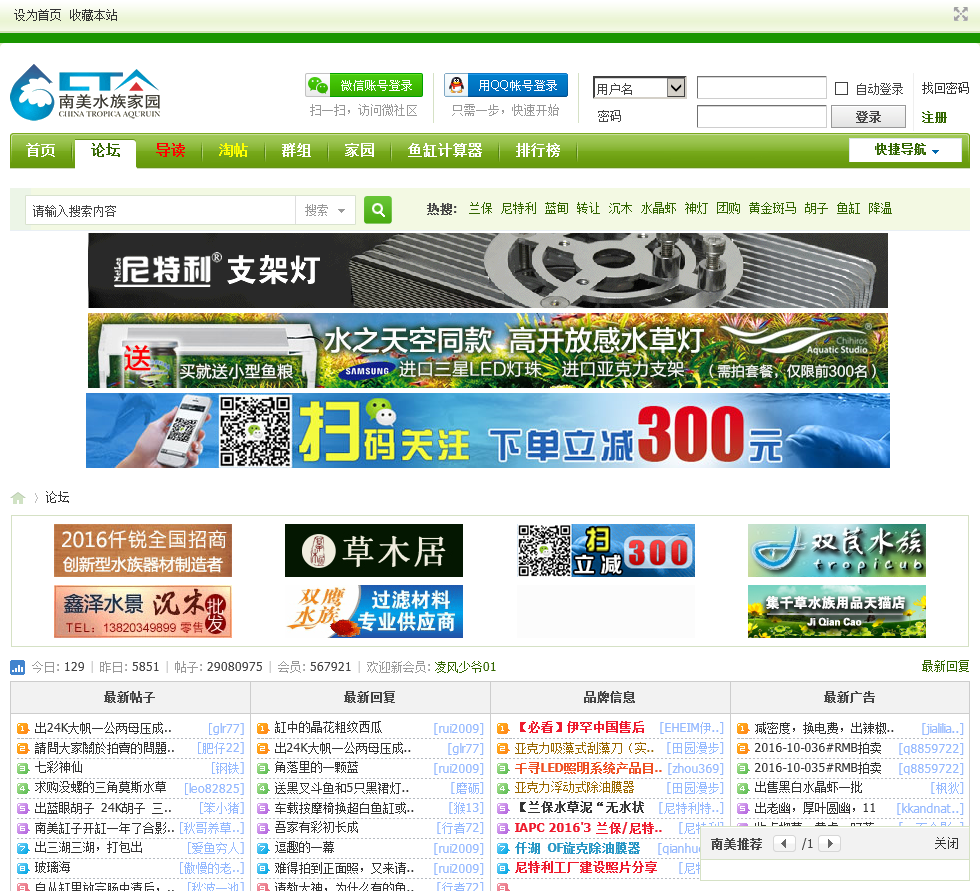
Task: Click the 论坛 breadcrumb link
Action: click(x=58, y=497)
